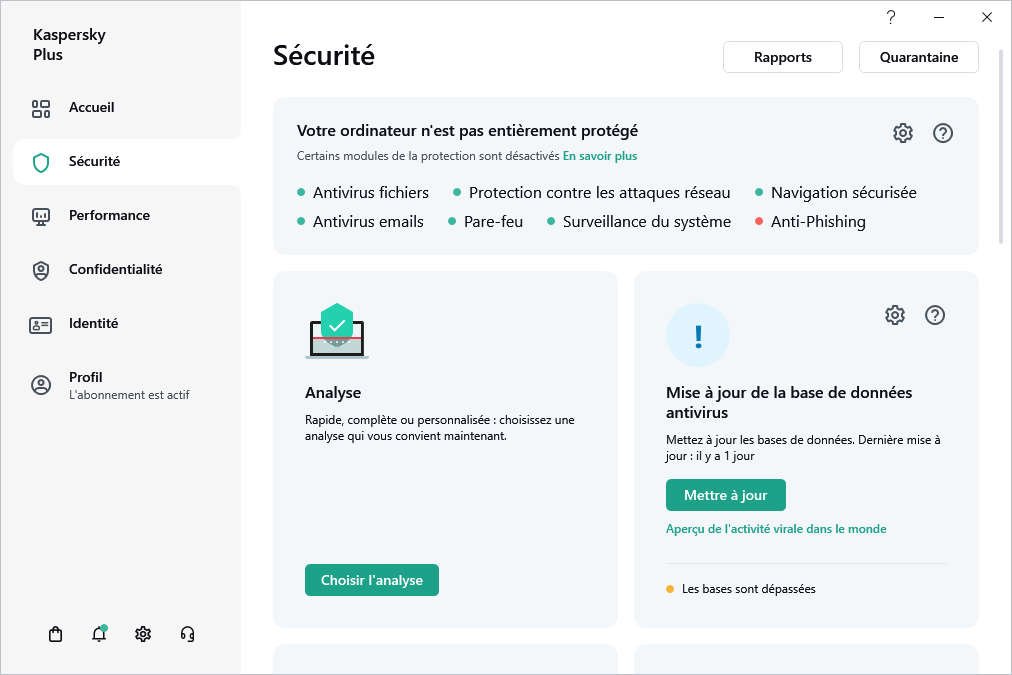
Task: Click the En savoir plus link
Action: 601,157
